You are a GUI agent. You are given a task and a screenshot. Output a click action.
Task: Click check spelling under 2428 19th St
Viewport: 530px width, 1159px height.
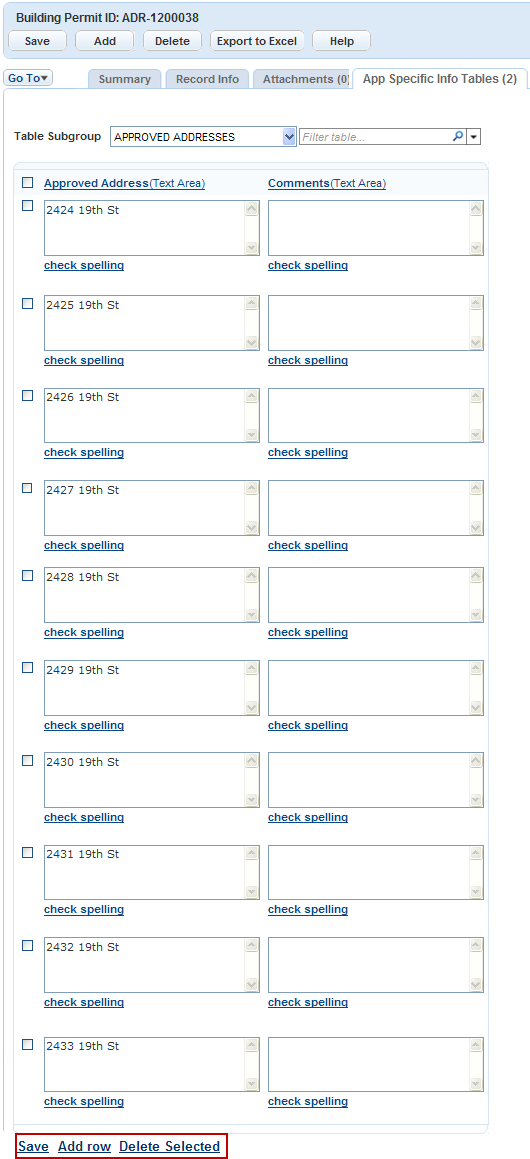[84, 632]
